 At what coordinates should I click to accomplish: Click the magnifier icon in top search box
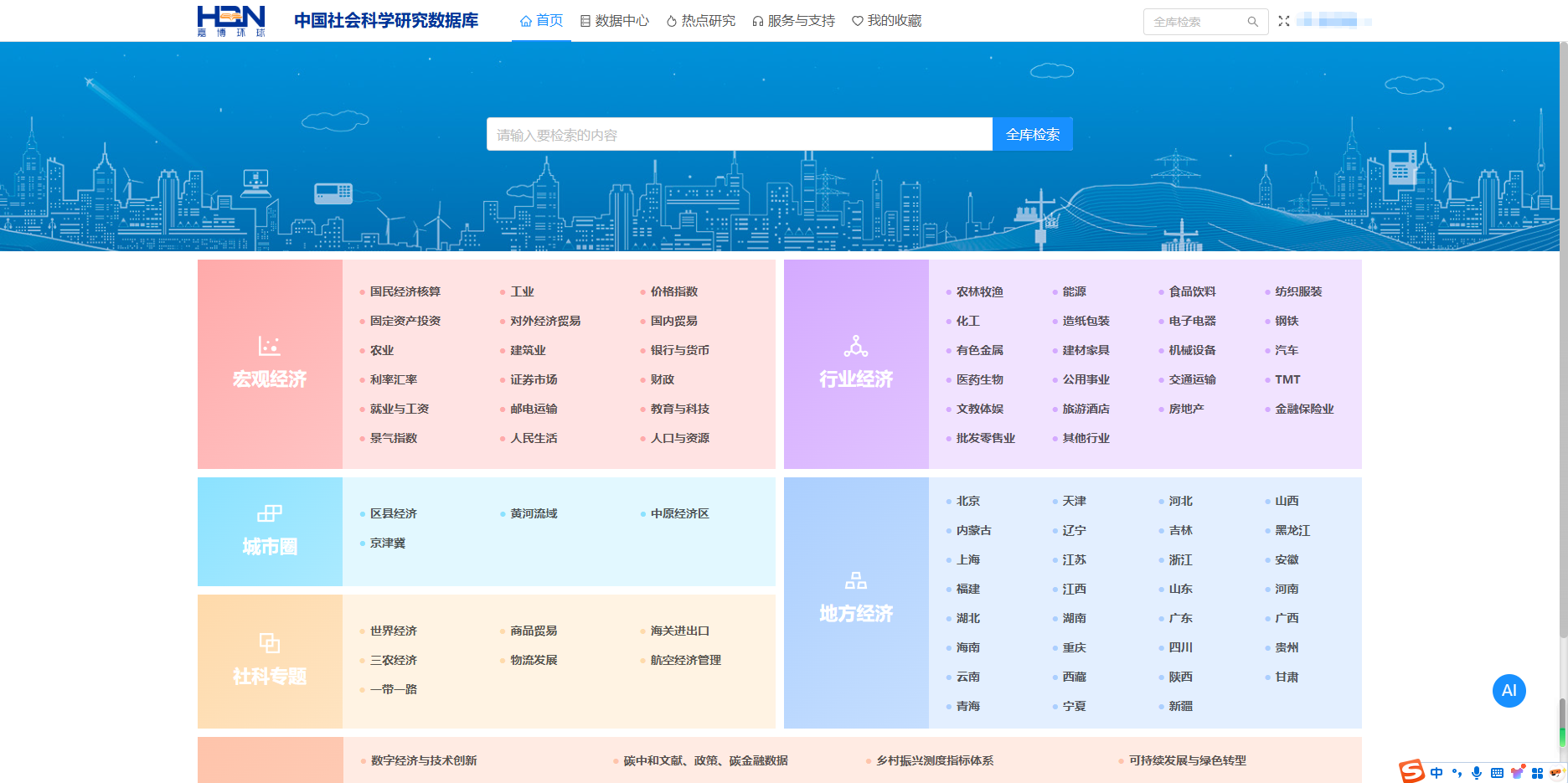pos(1252,22)
